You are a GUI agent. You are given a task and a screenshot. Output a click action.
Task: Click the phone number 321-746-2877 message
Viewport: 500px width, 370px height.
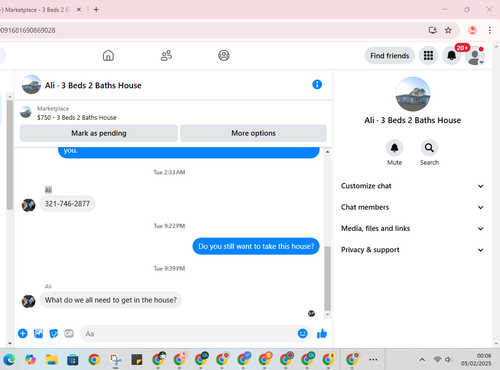[67, 204]
